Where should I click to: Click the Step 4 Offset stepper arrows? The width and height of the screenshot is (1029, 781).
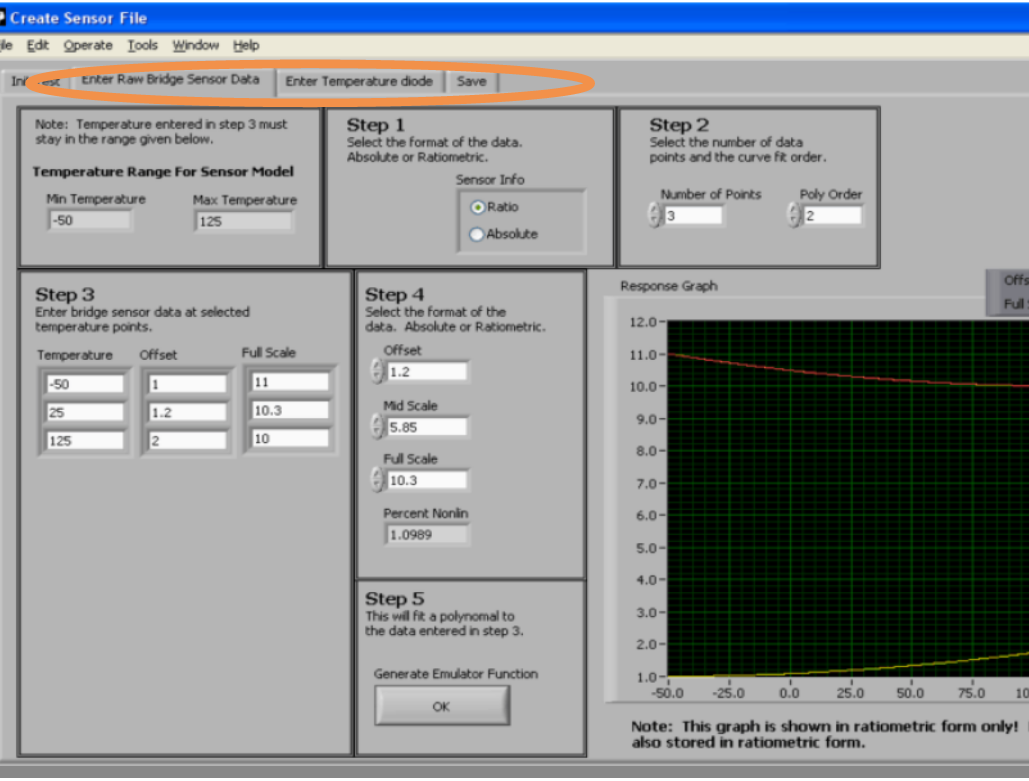377,371
